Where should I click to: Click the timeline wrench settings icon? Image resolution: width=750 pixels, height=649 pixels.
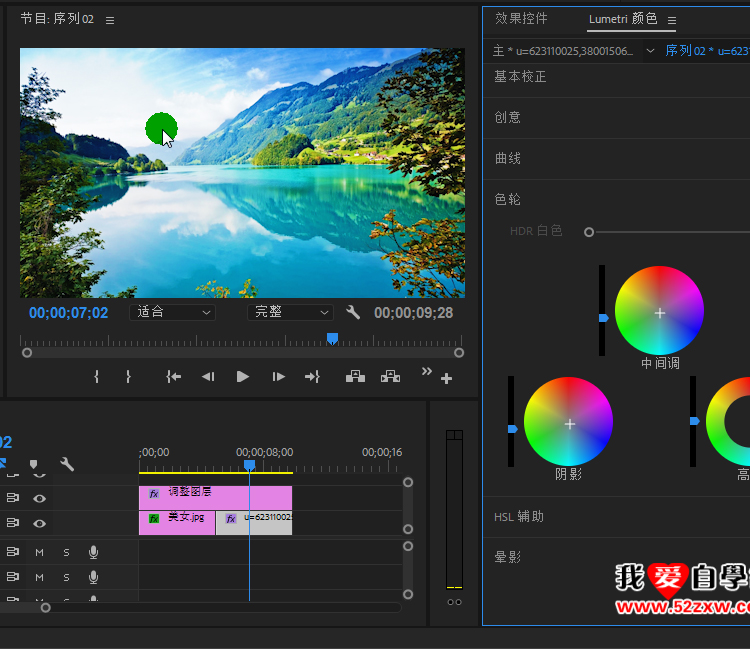67,464
